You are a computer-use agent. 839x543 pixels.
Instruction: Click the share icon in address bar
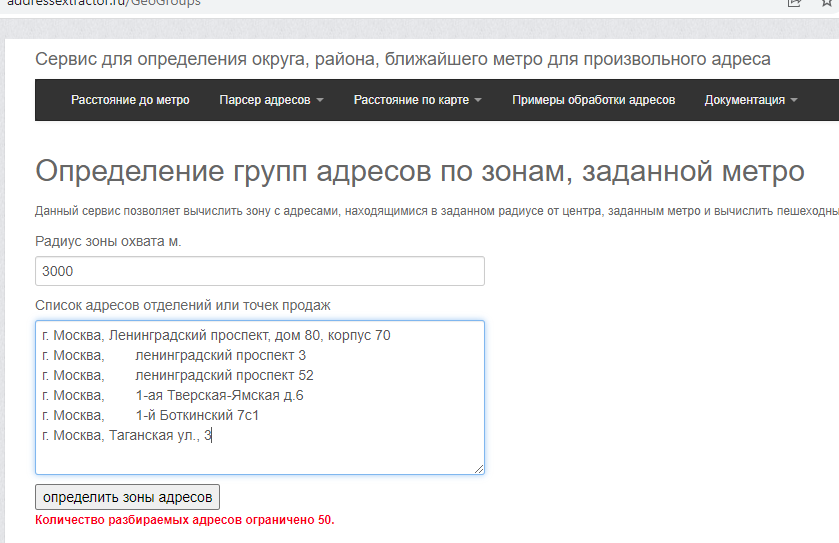[x=794, y=3]
